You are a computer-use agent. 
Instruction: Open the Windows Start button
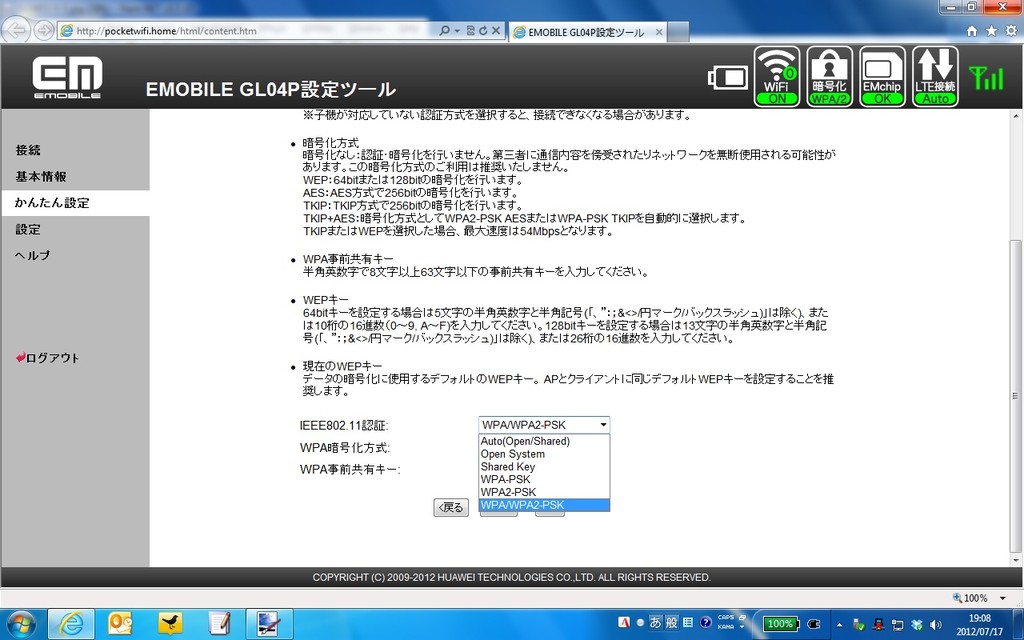21,624
